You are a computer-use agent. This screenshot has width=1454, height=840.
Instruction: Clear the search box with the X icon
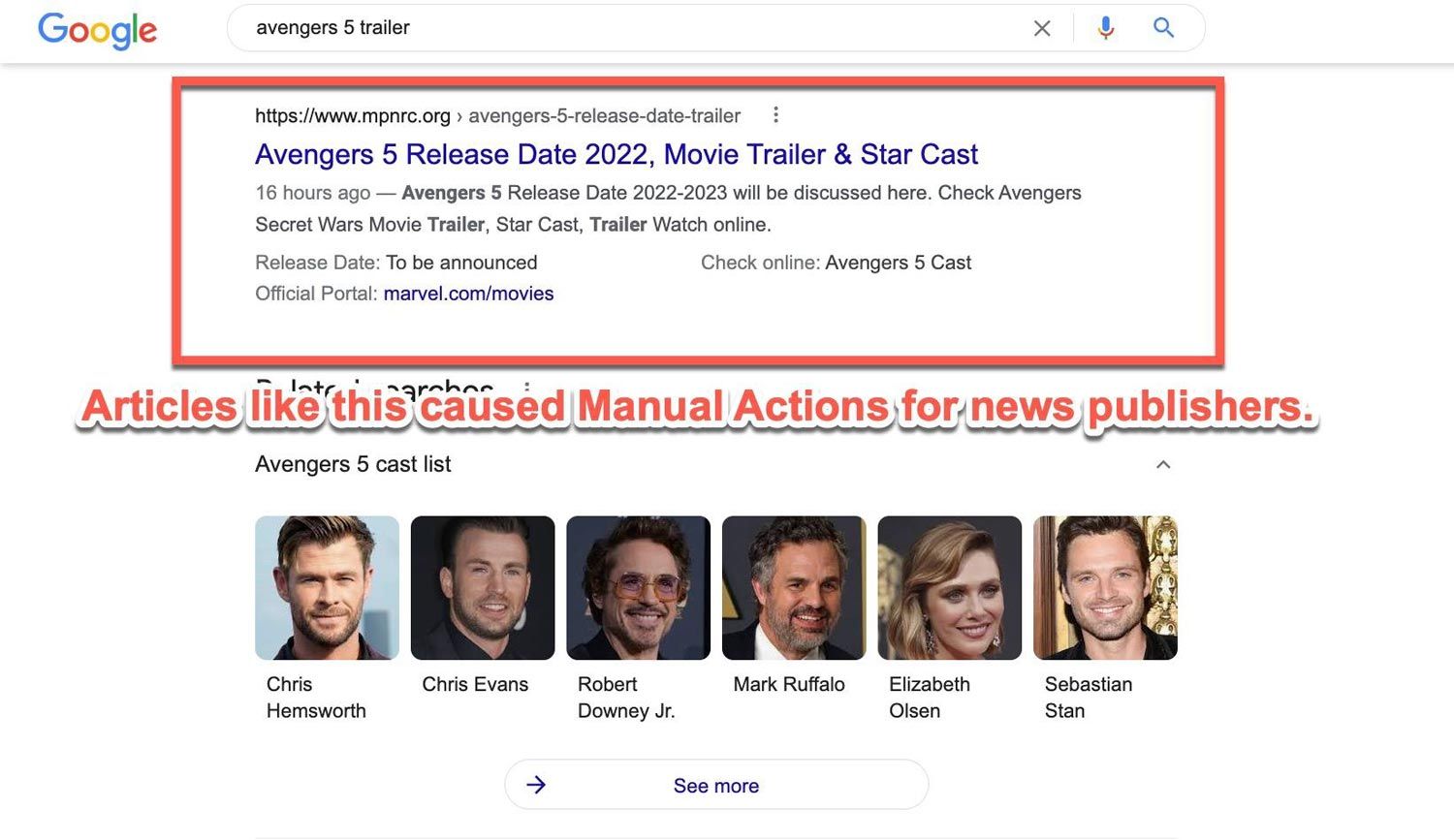point(1042,28)
